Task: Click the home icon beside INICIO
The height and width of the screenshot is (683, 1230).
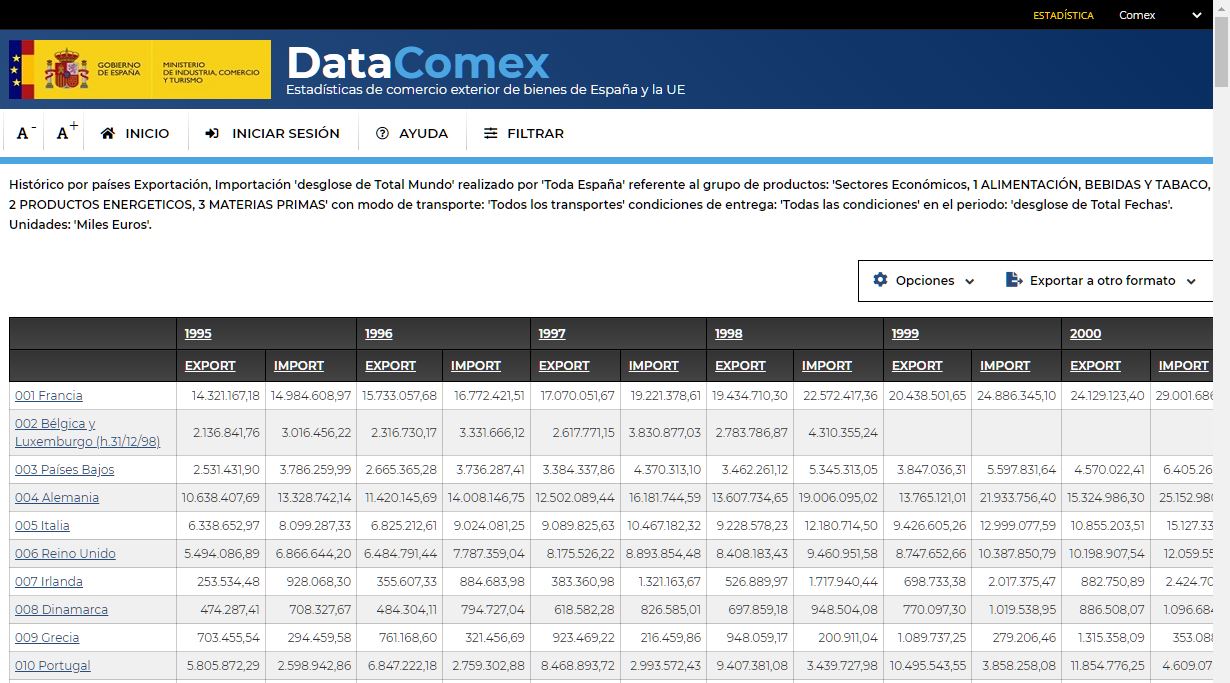Action: [x=108, y=133]
